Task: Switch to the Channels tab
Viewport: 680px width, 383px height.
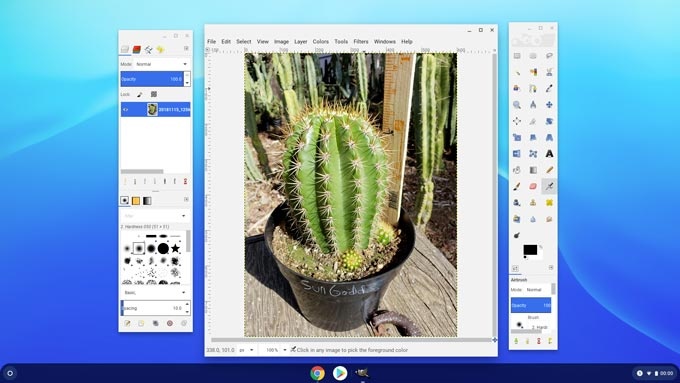Action: point(137,49)
